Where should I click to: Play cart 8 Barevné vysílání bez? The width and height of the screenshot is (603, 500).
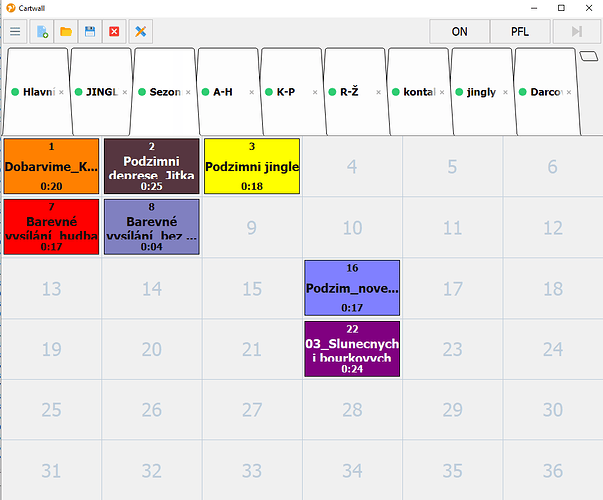point(152,227)
